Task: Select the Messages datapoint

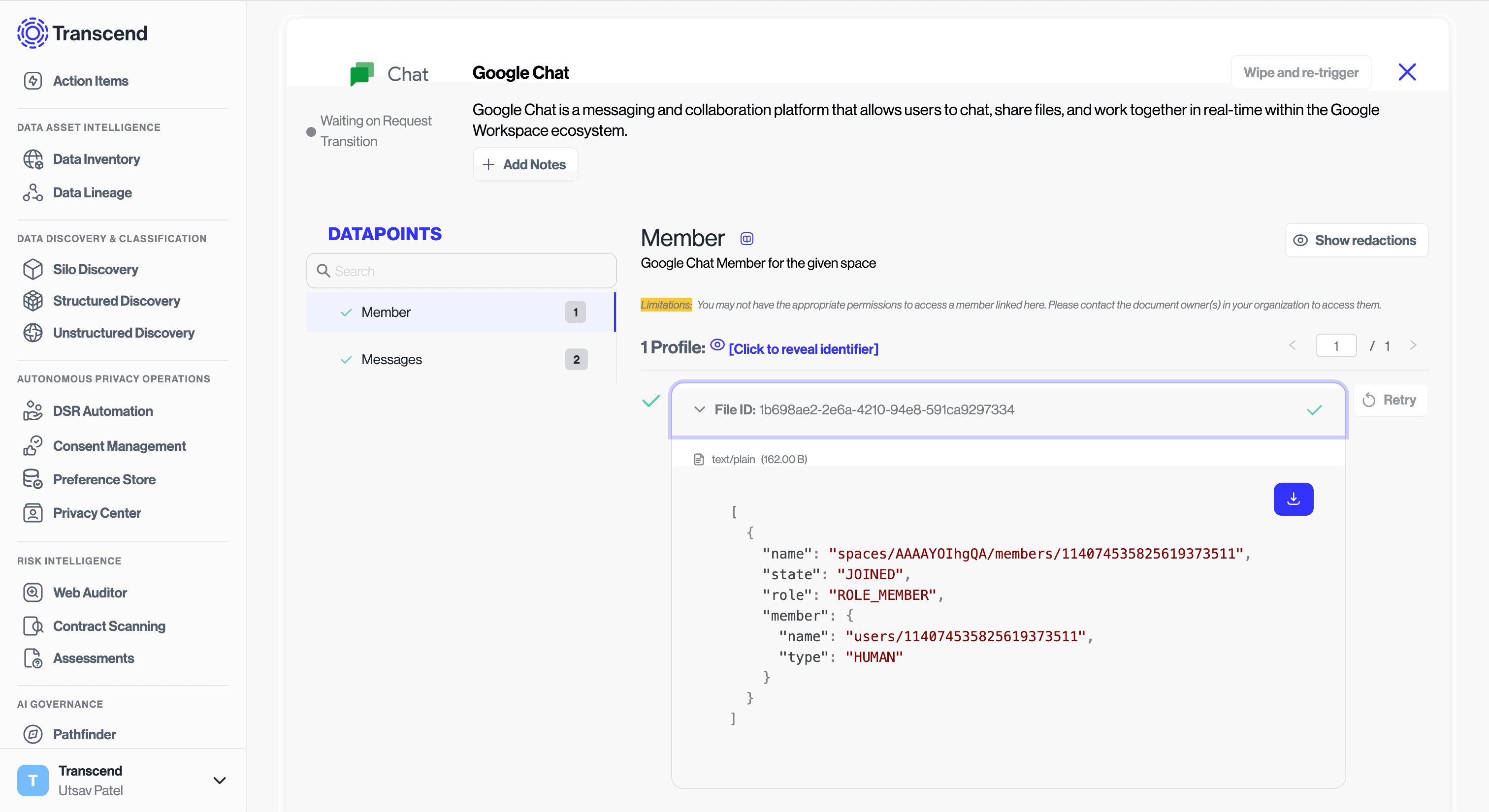Action: (391, 359)
